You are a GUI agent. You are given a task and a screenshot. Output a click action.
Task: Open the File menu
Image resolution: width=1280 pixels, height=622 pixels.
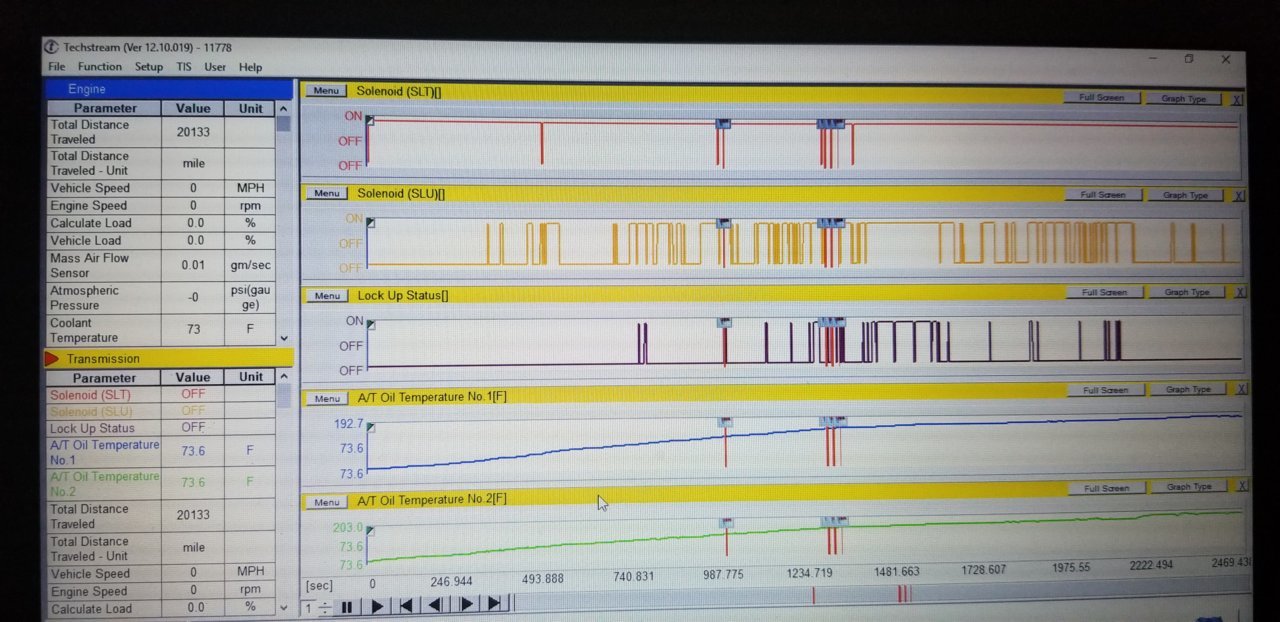tap(56, 67)
